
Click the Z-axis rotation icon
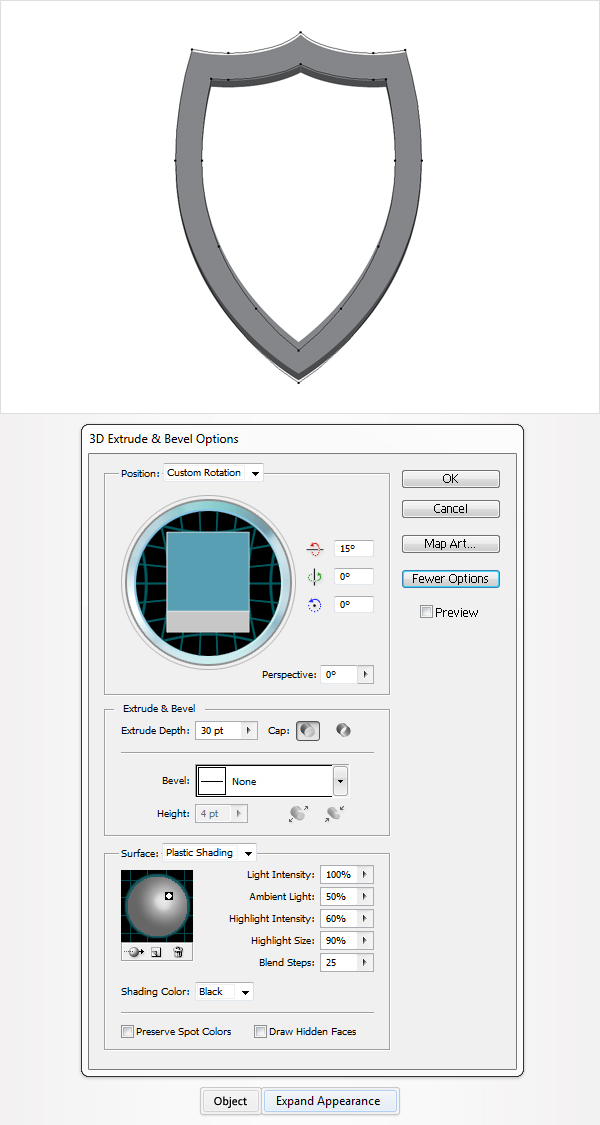(314, 605)
